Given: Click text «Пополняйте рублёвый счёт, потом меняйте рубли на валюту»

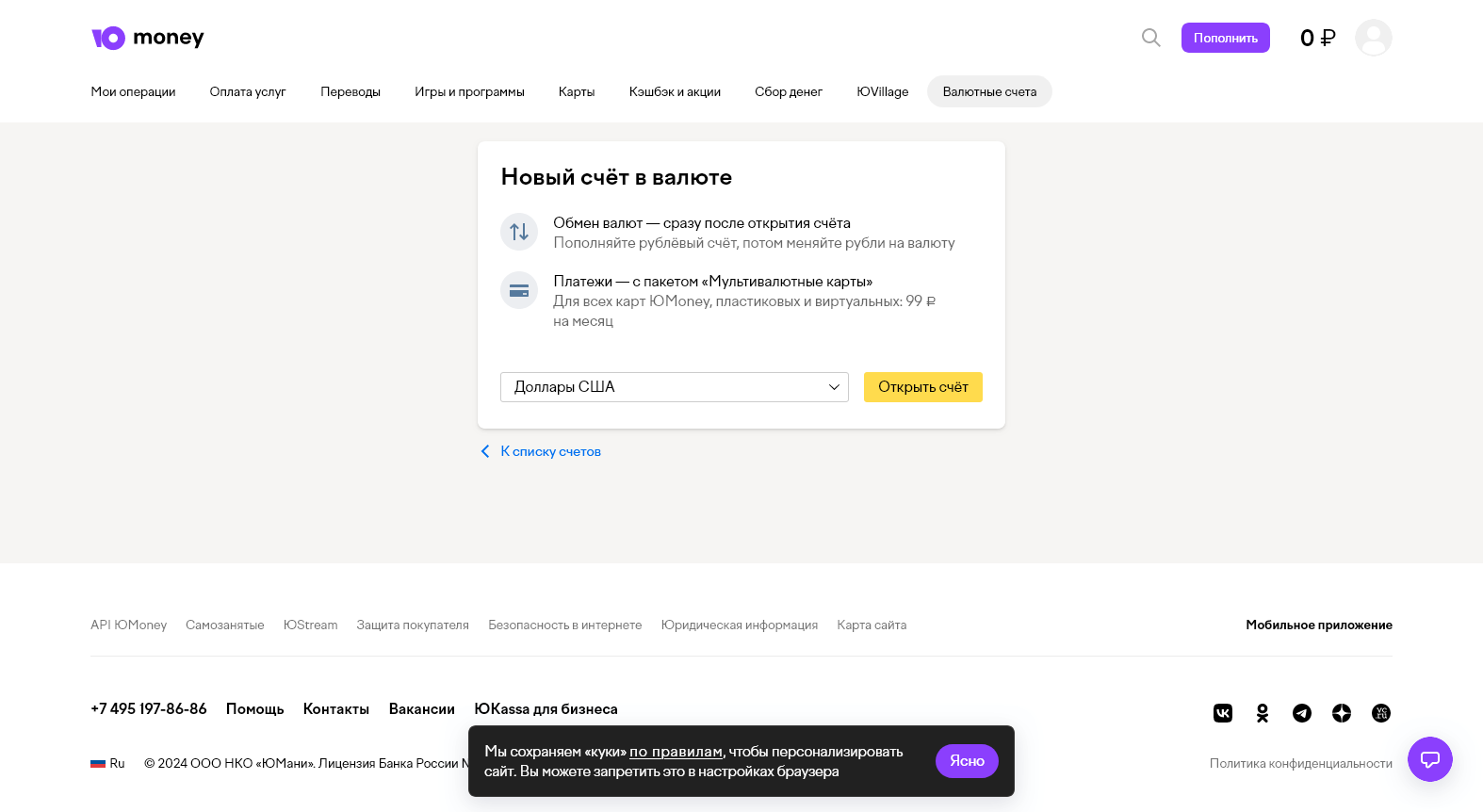Looking at the screenshot, I should coord(754,243).
